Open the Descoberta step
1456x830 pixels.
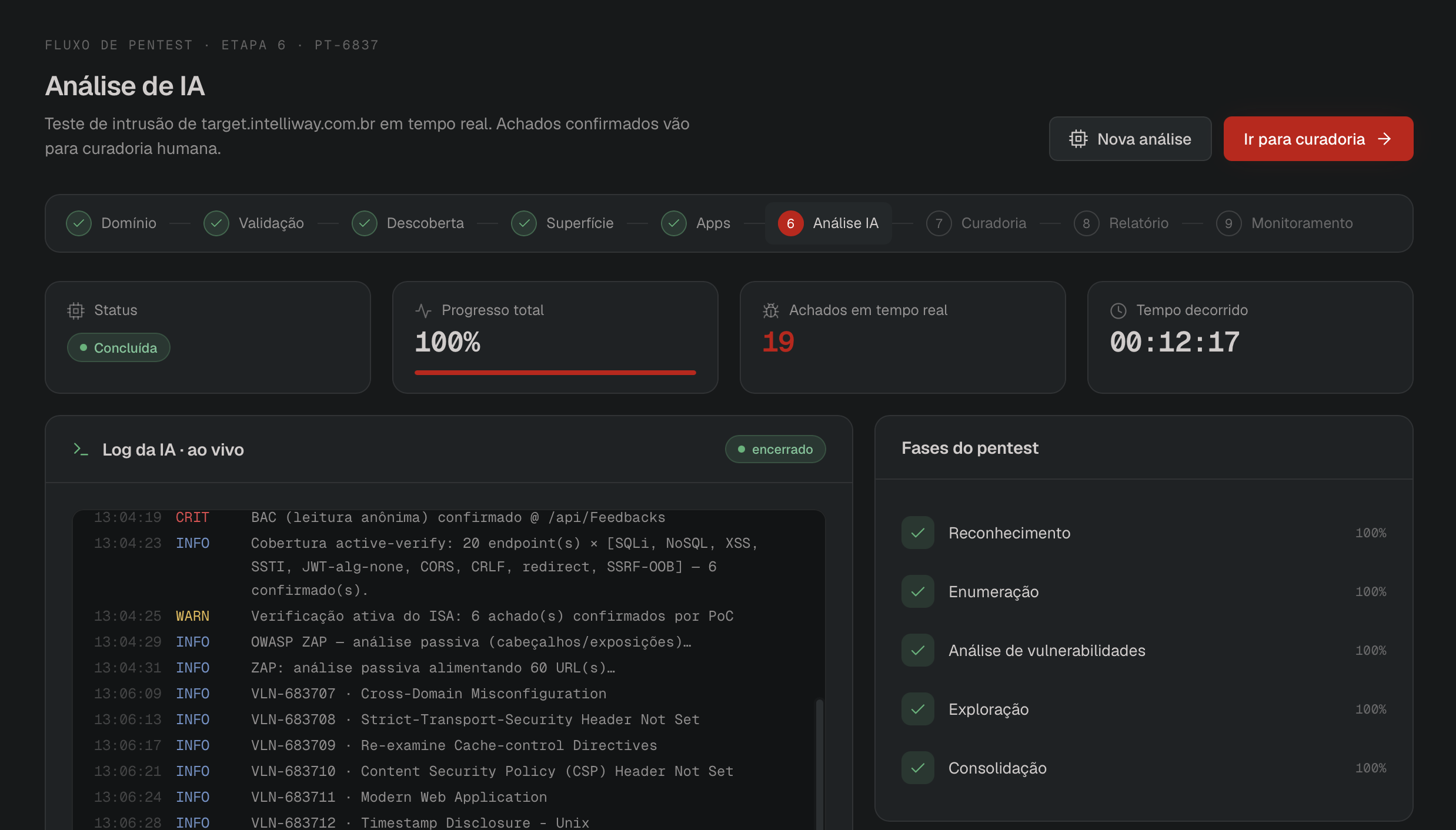(x=408, y=223)
